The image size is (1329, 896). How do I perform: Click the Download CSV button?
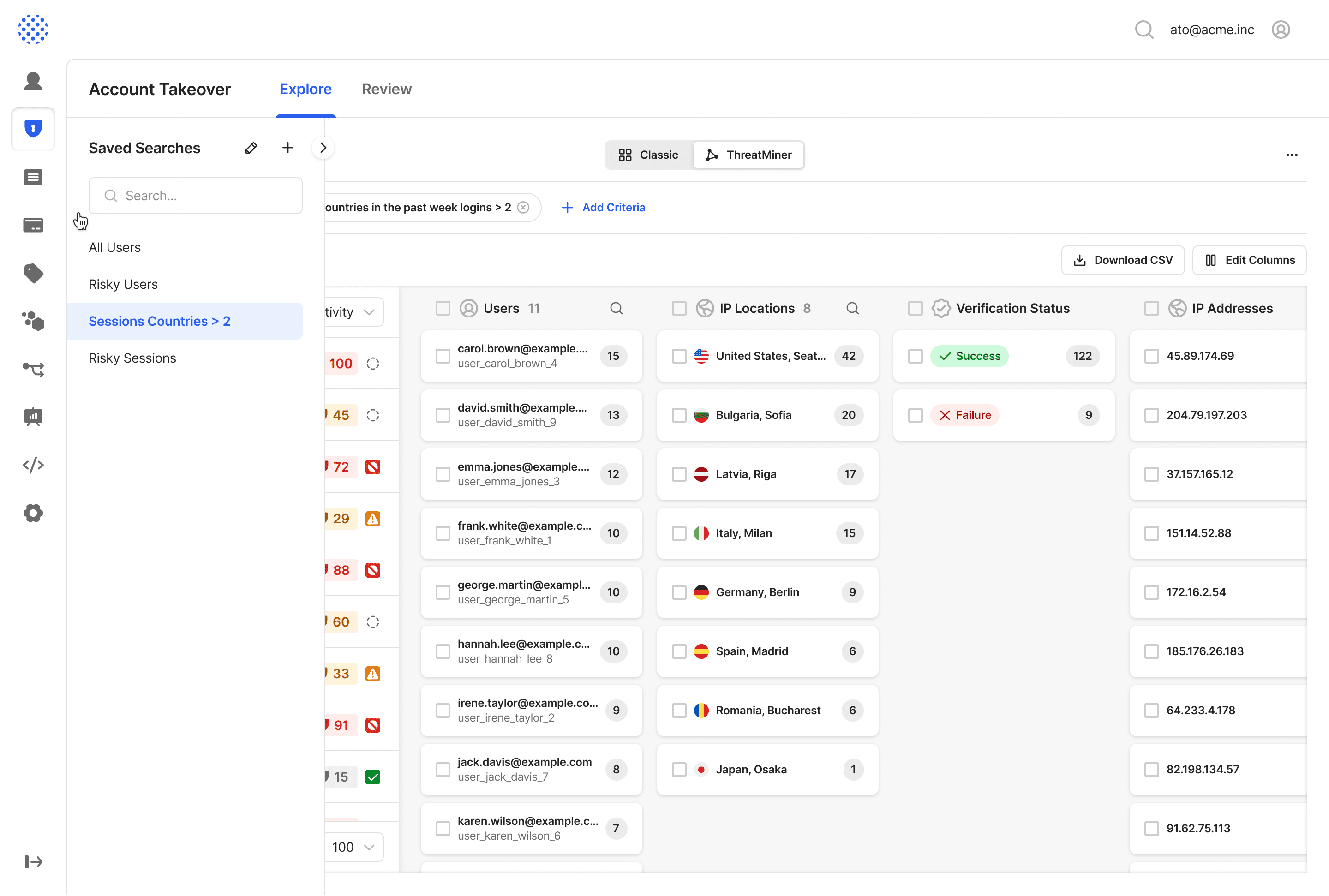(x=1123, y=261)
